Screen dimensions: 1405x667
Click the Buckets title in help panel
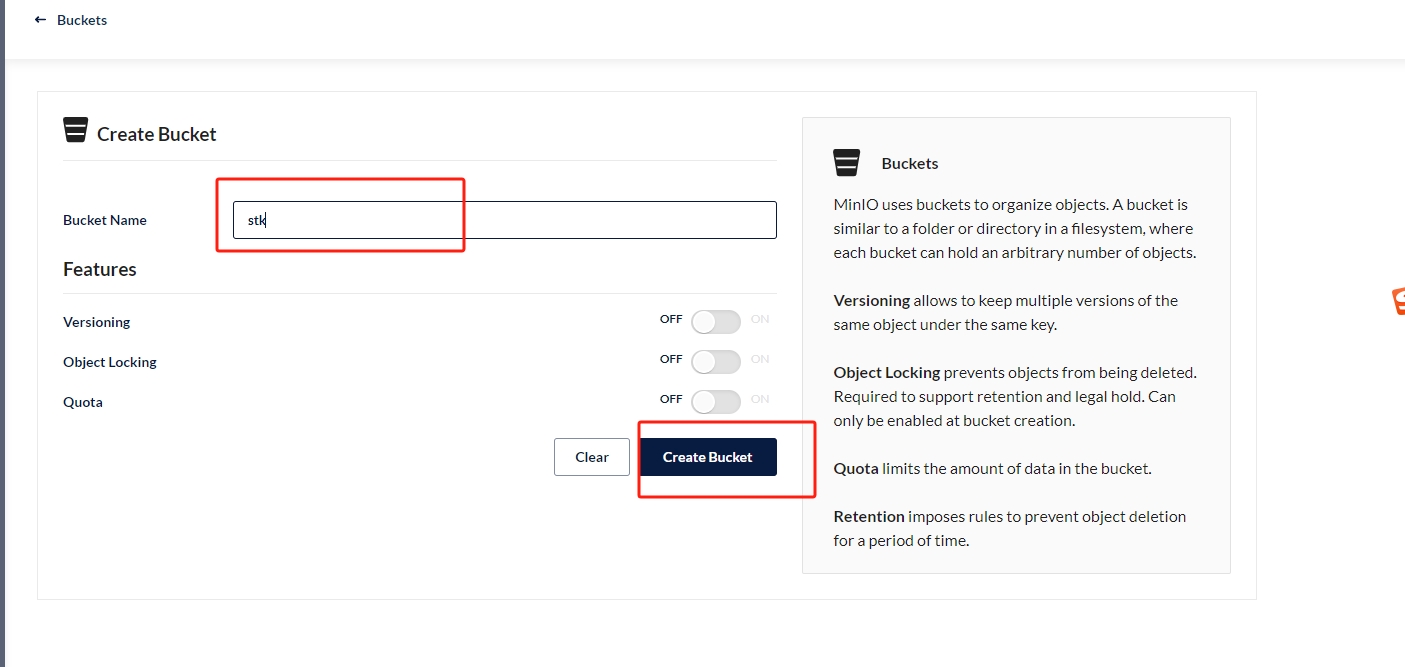tap(910, 163)
